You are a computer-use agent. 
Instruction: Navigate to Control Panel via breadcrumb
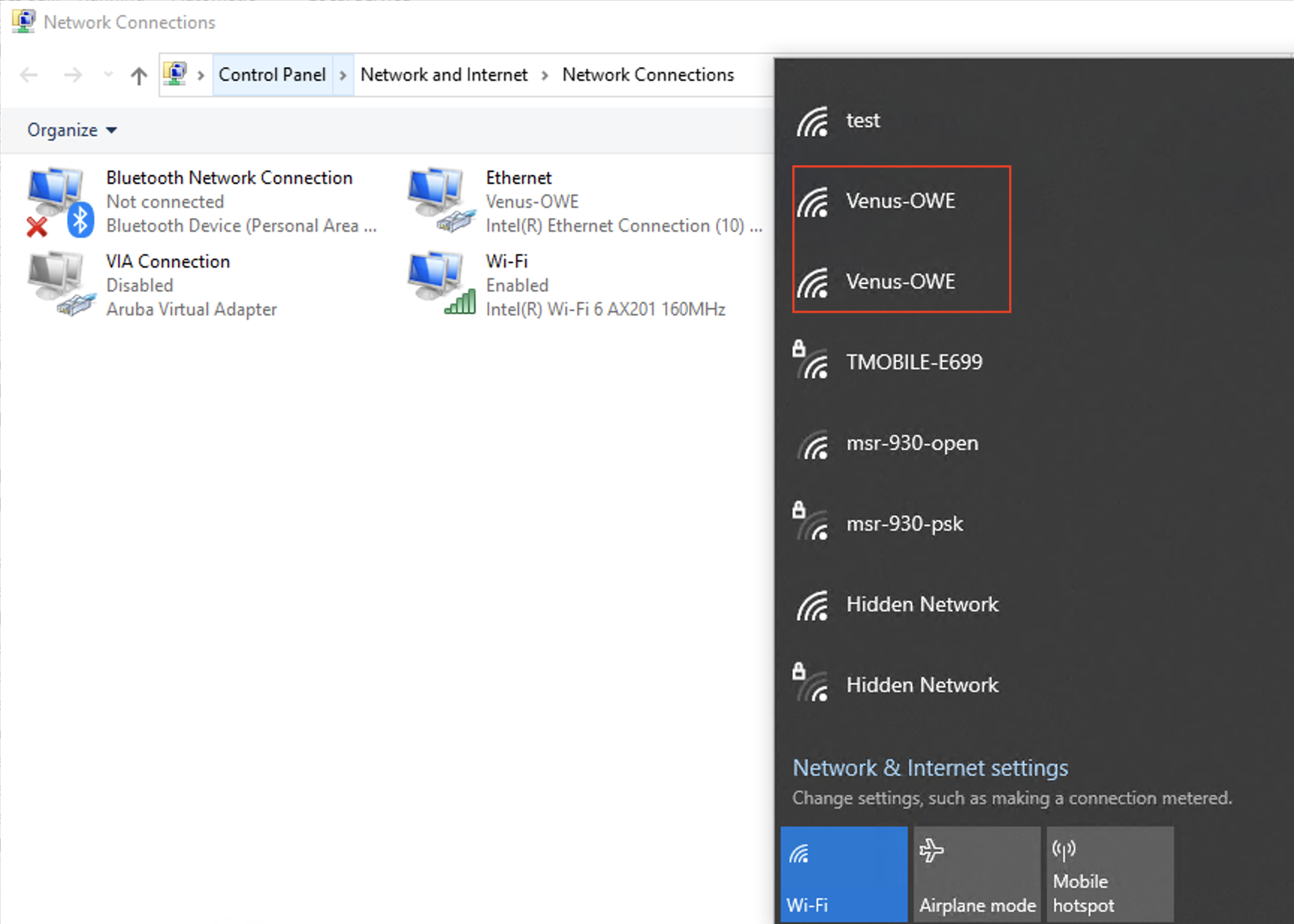pos(272,75)
